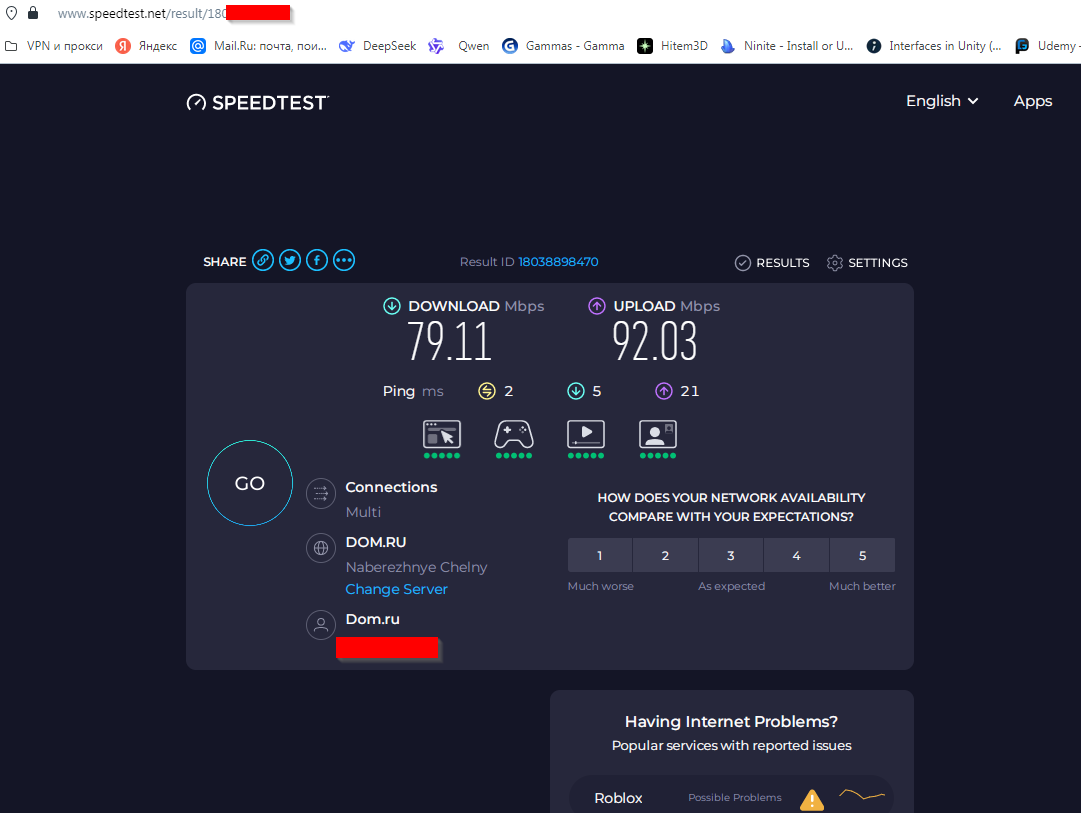Click the Roblox trend graph
This screenshot has height=813, width=1081.
862,795
